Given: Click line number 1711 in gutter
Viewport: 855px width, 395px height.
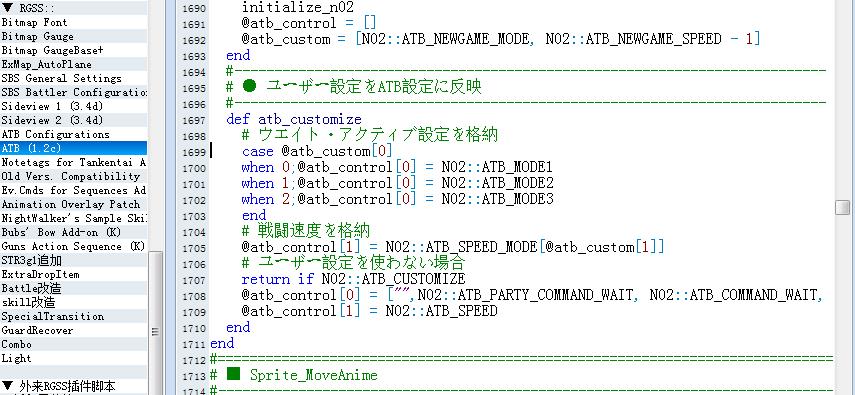Looking at the screenshot, I should pyautogui.click(x=195, y=345).
